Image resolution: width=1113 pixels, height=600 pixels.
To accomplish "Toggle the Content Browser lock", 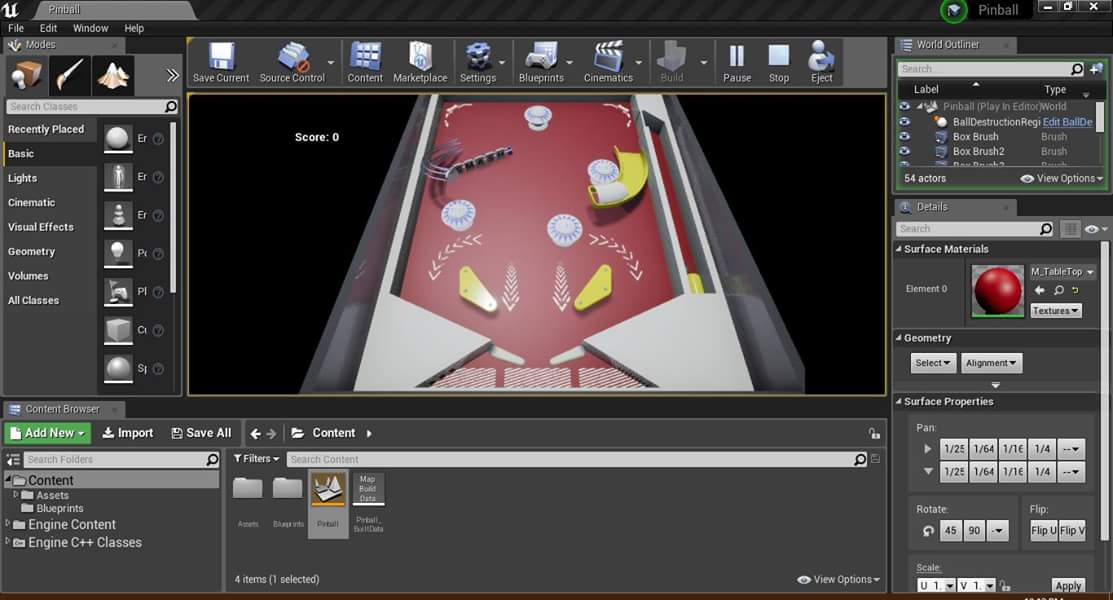I will tap(874, 433).
